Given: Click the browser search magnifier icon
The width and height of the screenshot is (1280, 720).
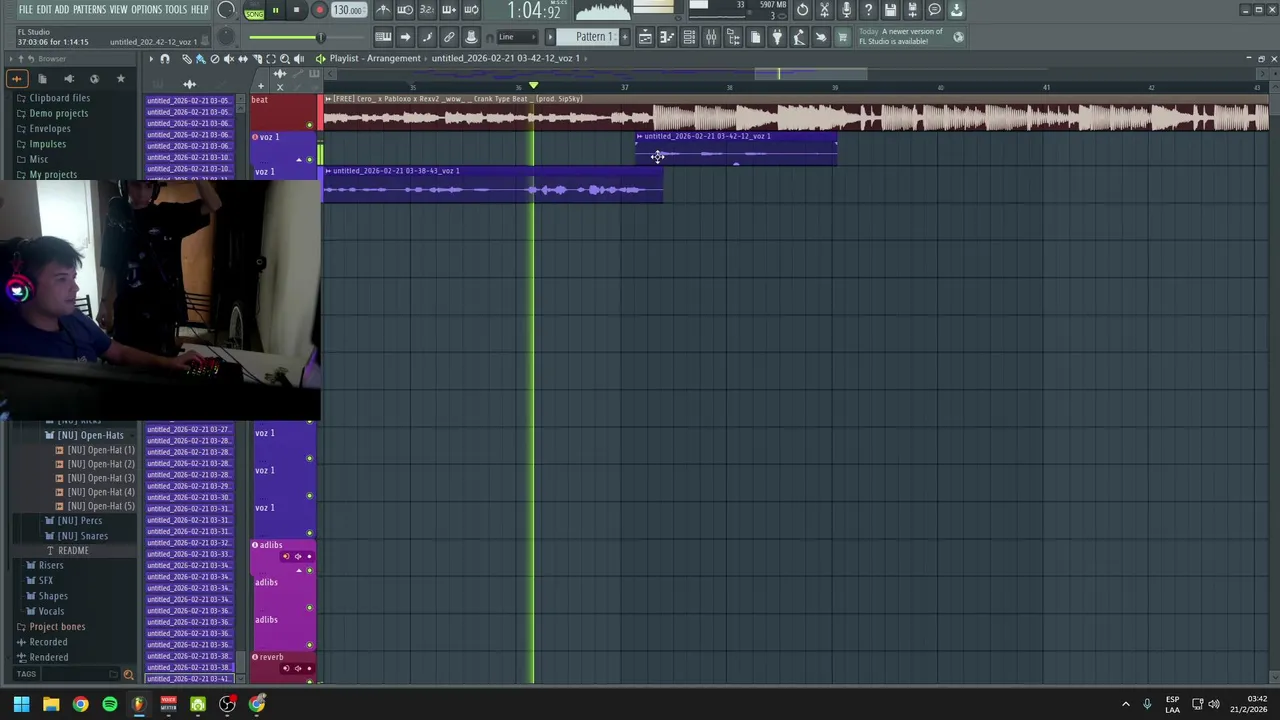Looking at the screenshot, I should coord(128,674).
